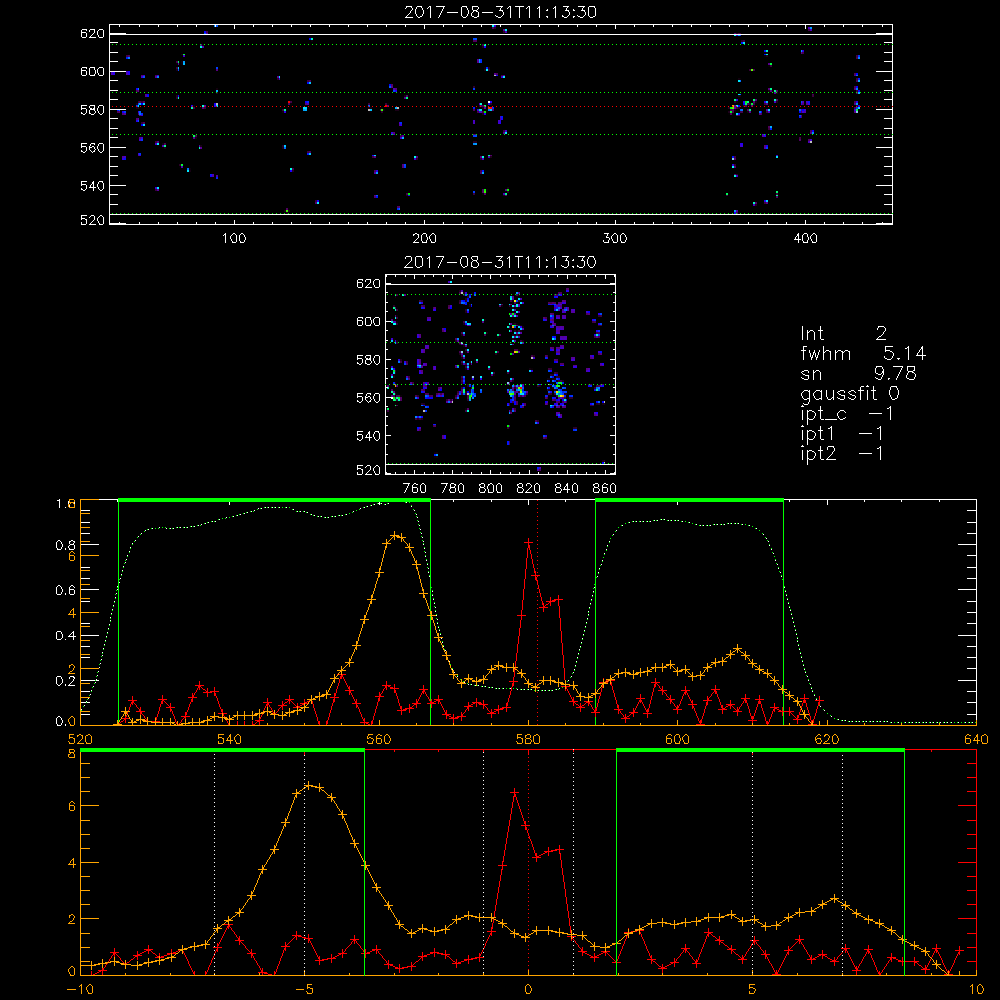Click x-axis label 860 on the middle plot
Viewport: 1000px width, 1000px height.
(x=604, y=489)
